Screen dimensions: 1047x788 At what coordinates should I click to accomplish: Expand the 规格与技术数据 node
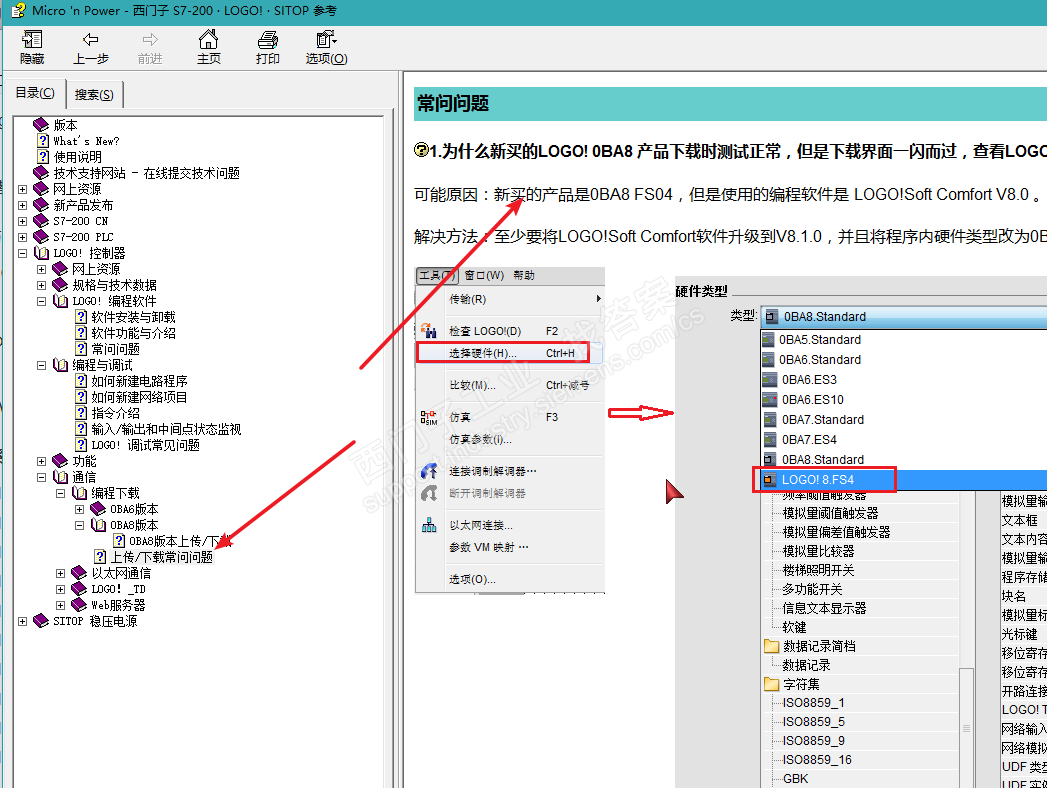(41, 285)
